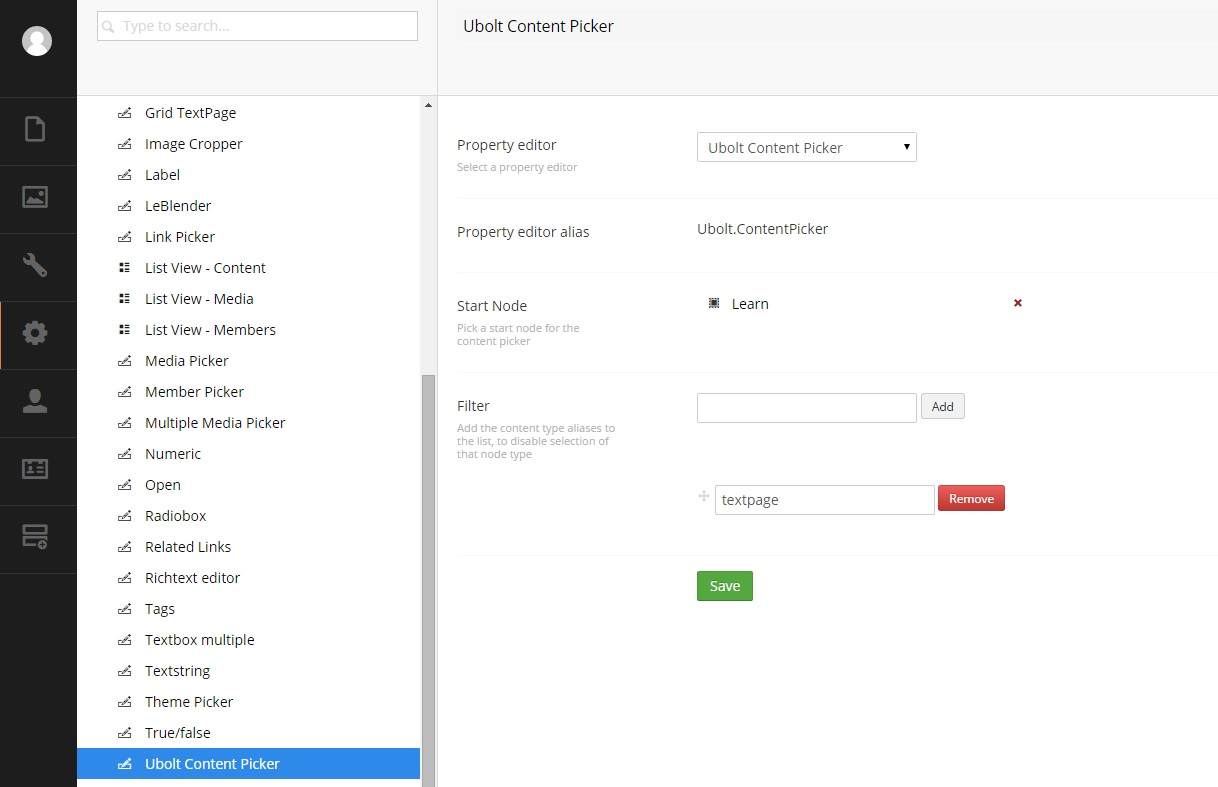This screenshot has width=1218, height=787.
Task: Open the Settings section wrench icon
Action: pyautogui.click(x=35, y=265)
